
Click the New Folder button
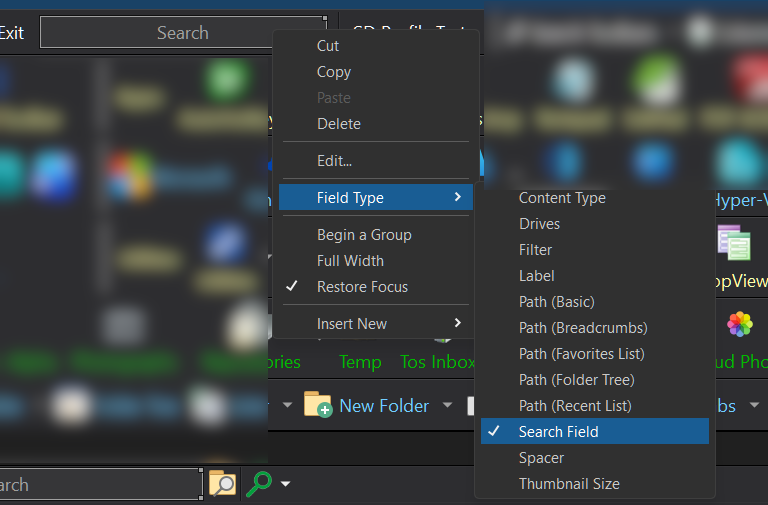pos(383,405)
